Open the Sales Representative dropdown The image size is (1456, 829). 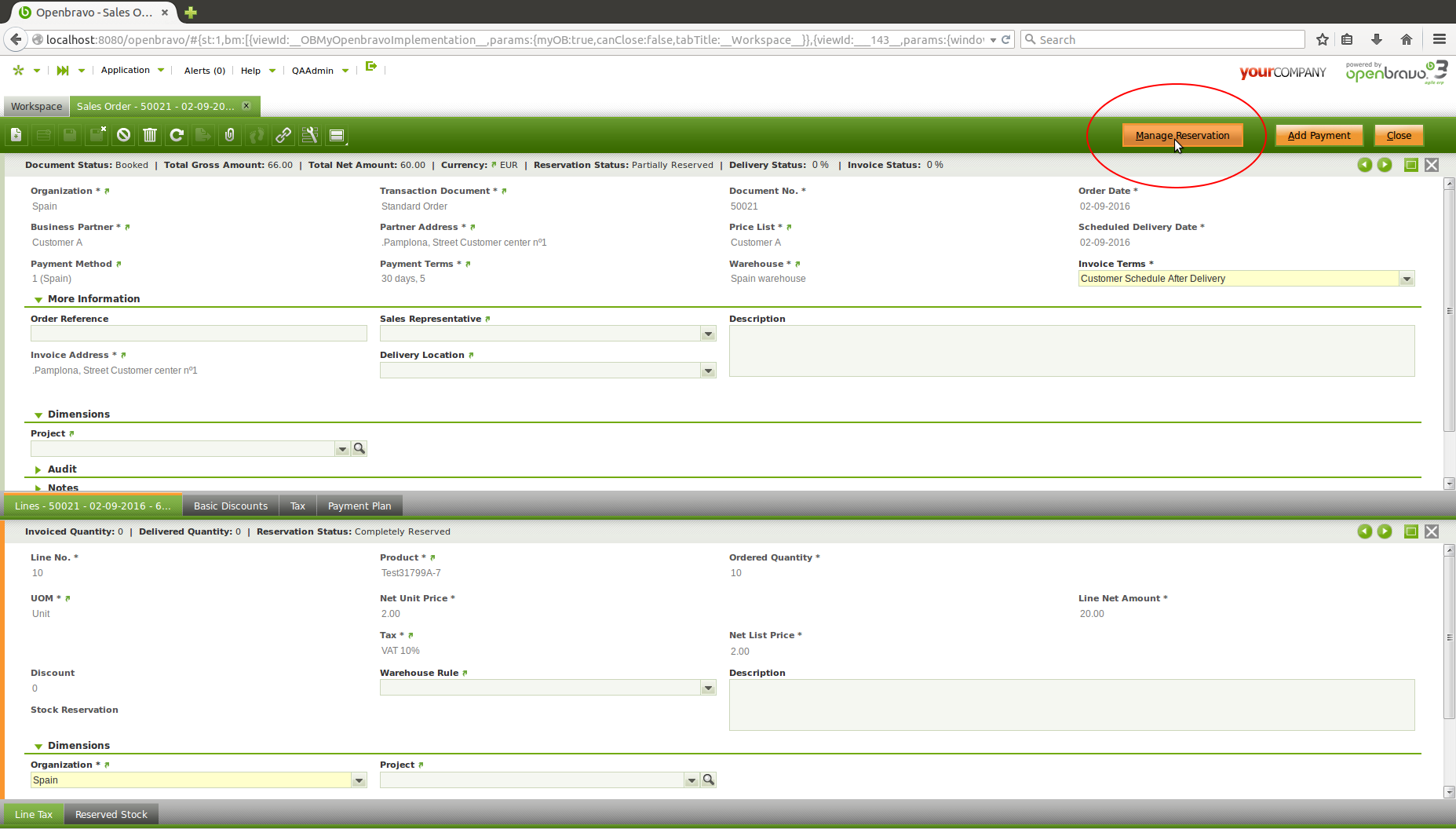[x=708, y=334]
